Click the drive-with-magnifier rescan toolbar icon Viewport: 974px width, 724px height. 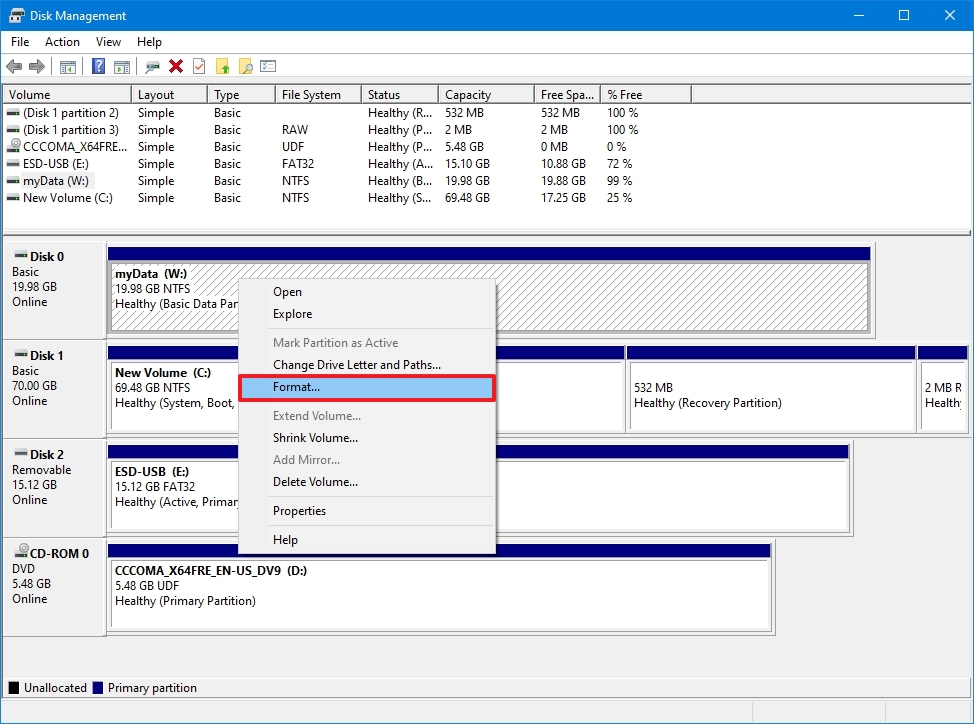tap(150, 66)
